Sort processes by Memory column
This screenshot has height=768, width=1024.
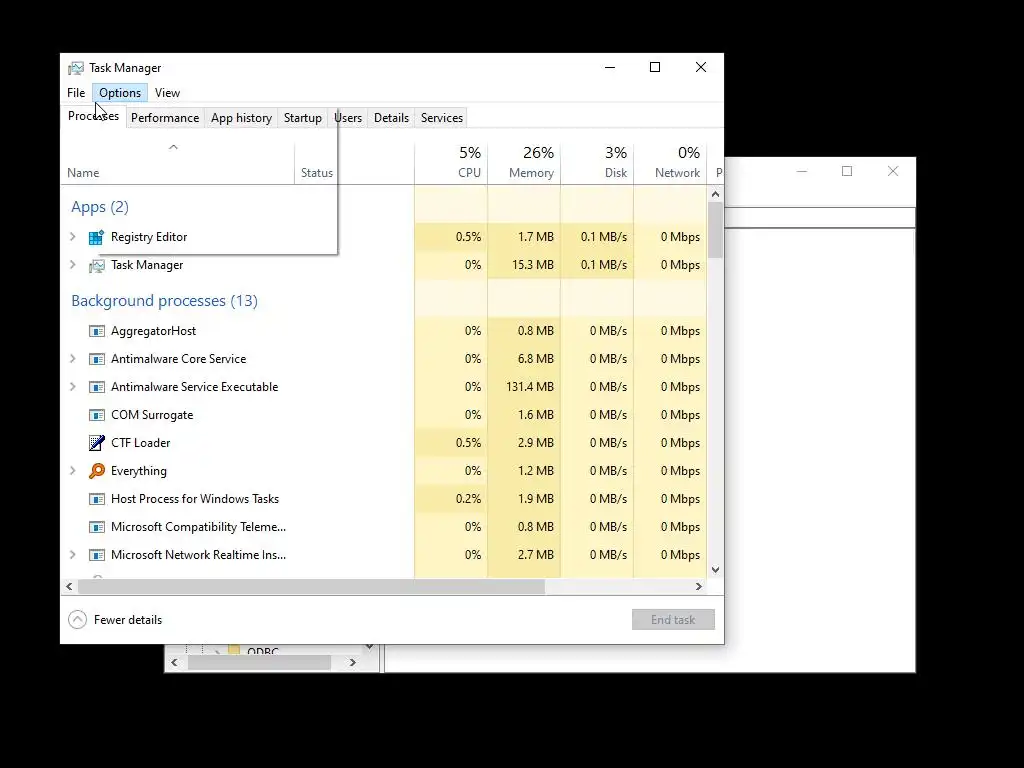tap(524, 163)
